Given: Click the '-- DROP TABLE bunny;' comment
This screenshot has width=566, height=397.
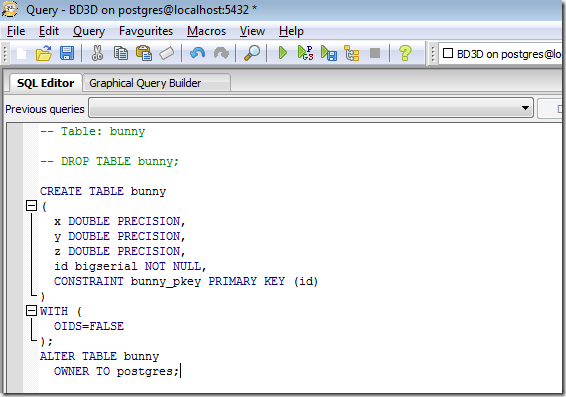Looking at the screenshot, I should (x=109, y=161).
